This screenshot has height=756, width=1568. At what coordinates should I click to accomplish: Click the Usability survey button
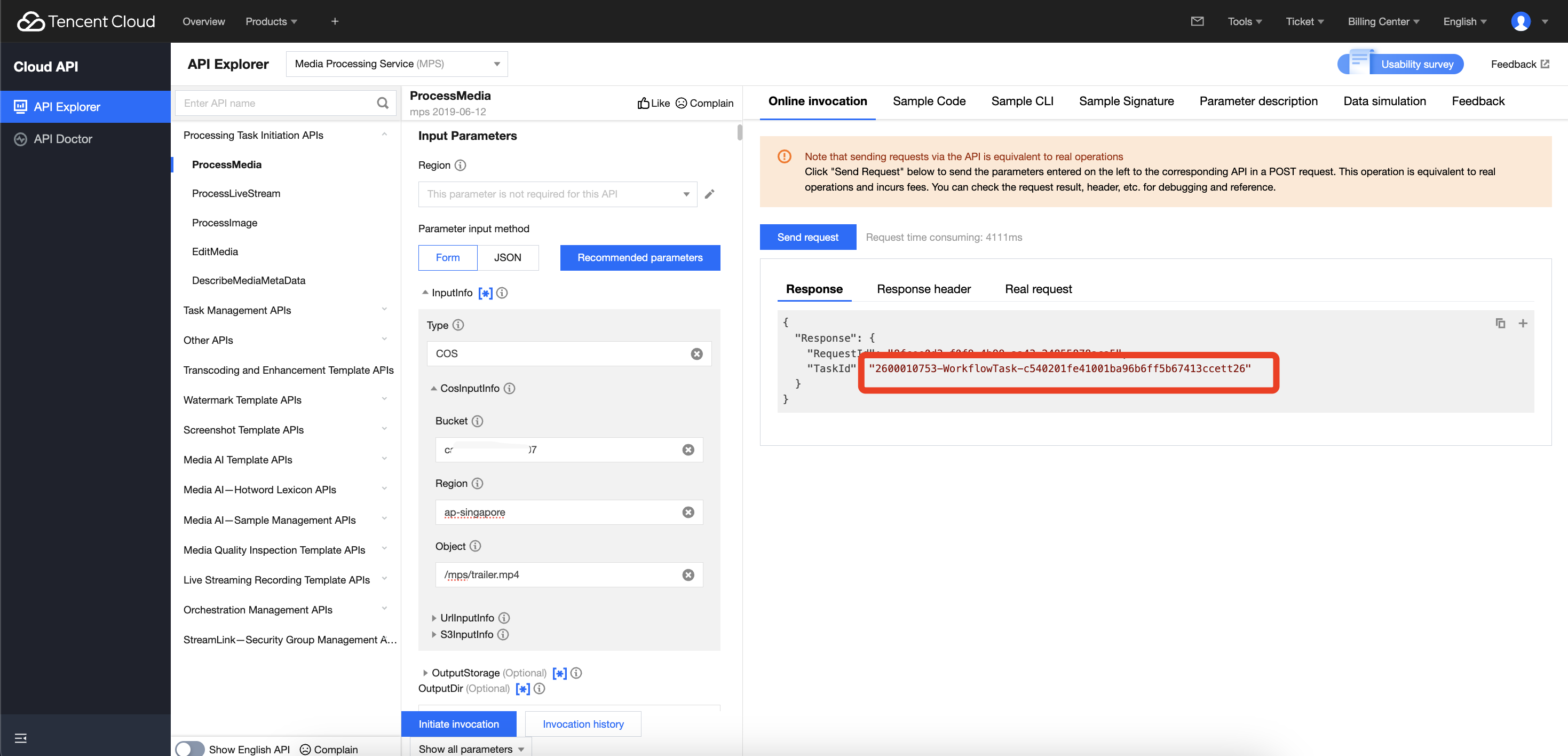click(x=1400, y=64)
